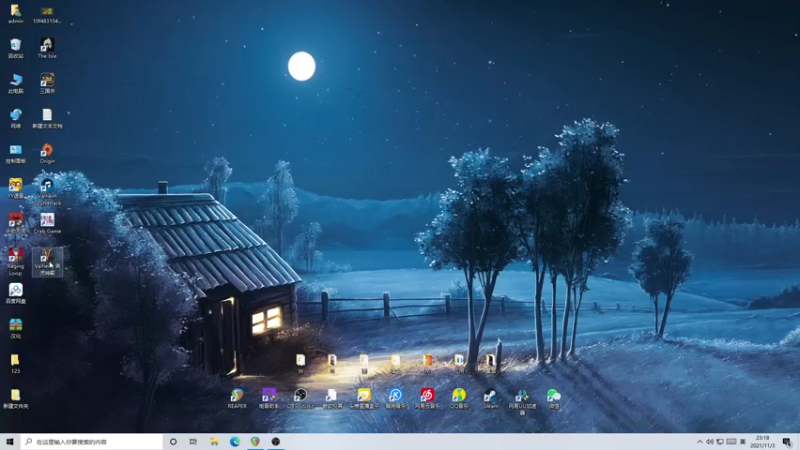Select the Three Kingdoms game shortcut below The Isle
The width and height of the screenshot is (800, 450).
click(x=47, y=83)
